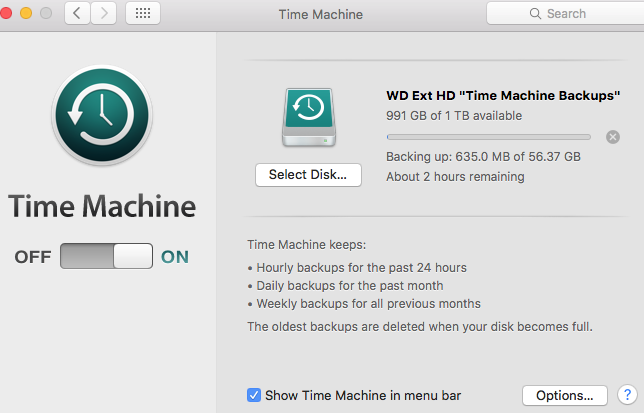The image size is (644, 413).
Task: Go forward with the right chevron
Action: tap(104, 14)
